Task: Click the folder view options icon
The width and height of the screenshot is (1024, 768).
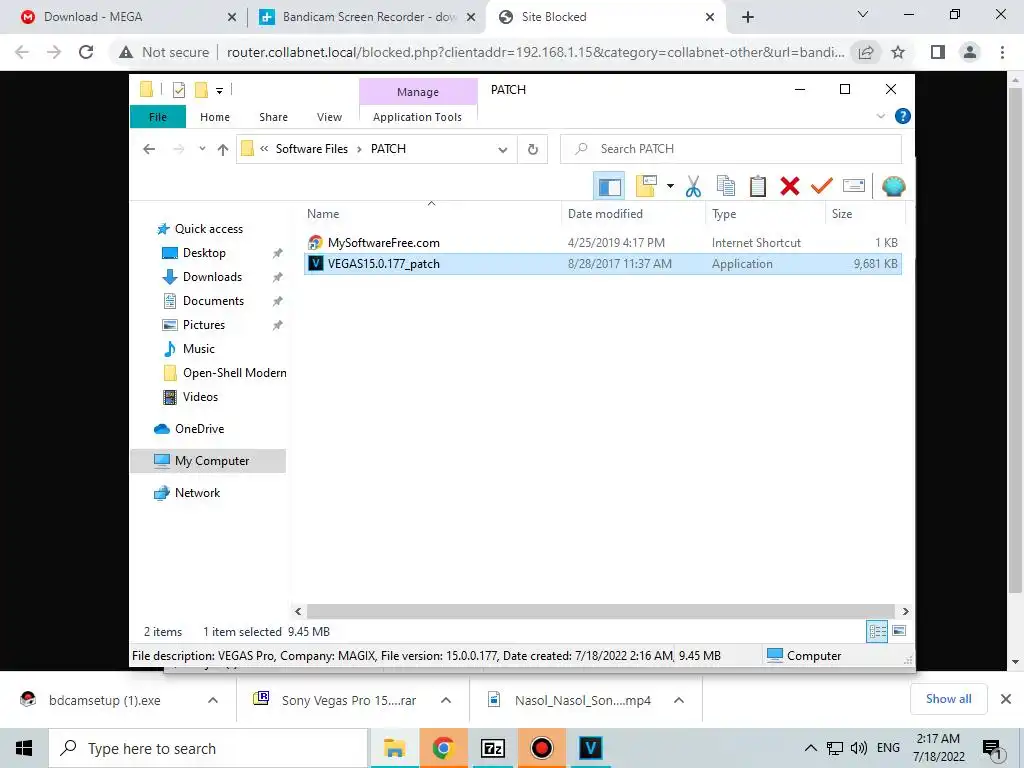Action: (646, 187)
